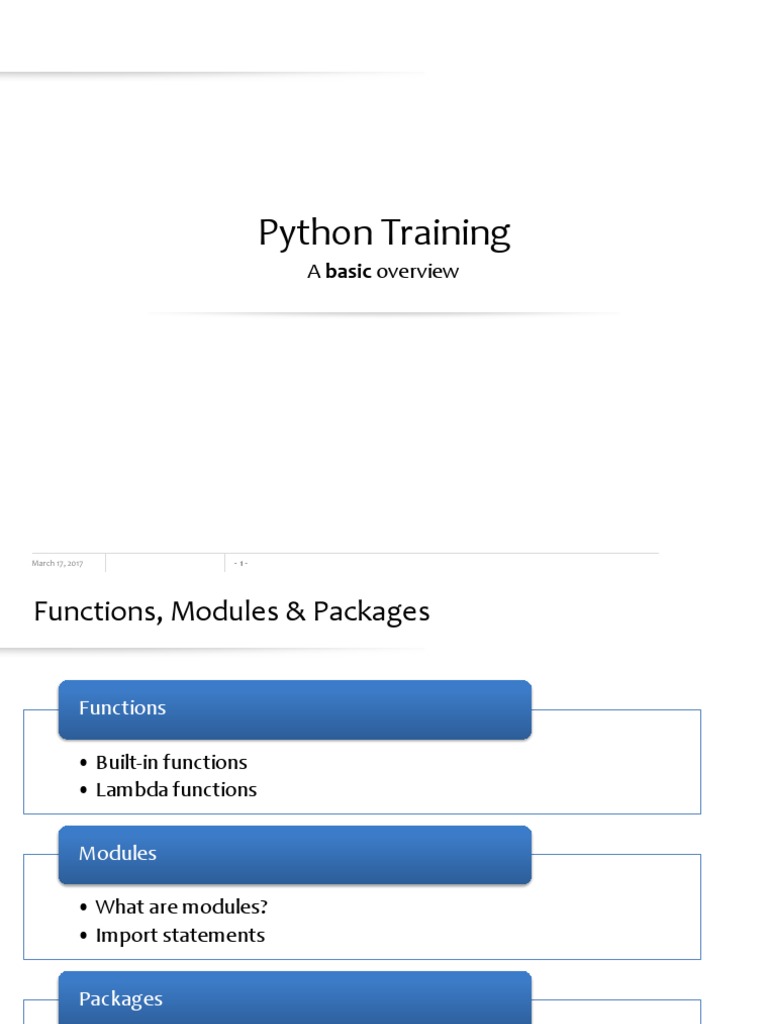The height and width of the screenshot is (1024, 768).
Task: Click the Python Training title text
Action: tap(384, 233)
